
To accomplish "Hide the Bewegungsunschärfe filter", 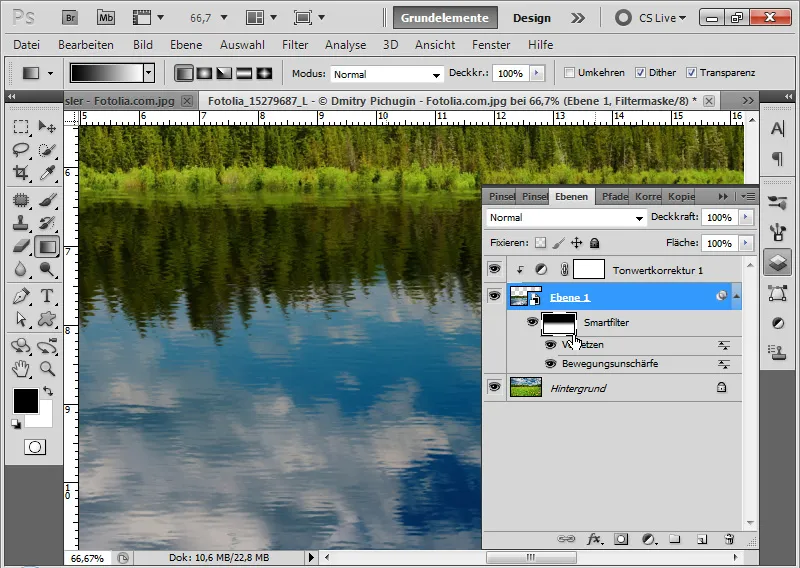I will [550, 364].
